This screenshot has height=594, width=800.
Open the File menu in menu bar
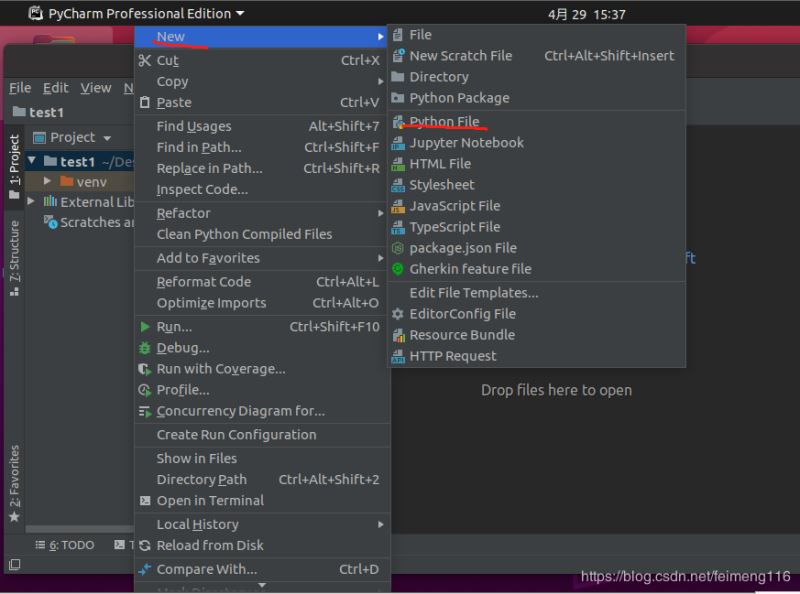click(x=20, y=88)
